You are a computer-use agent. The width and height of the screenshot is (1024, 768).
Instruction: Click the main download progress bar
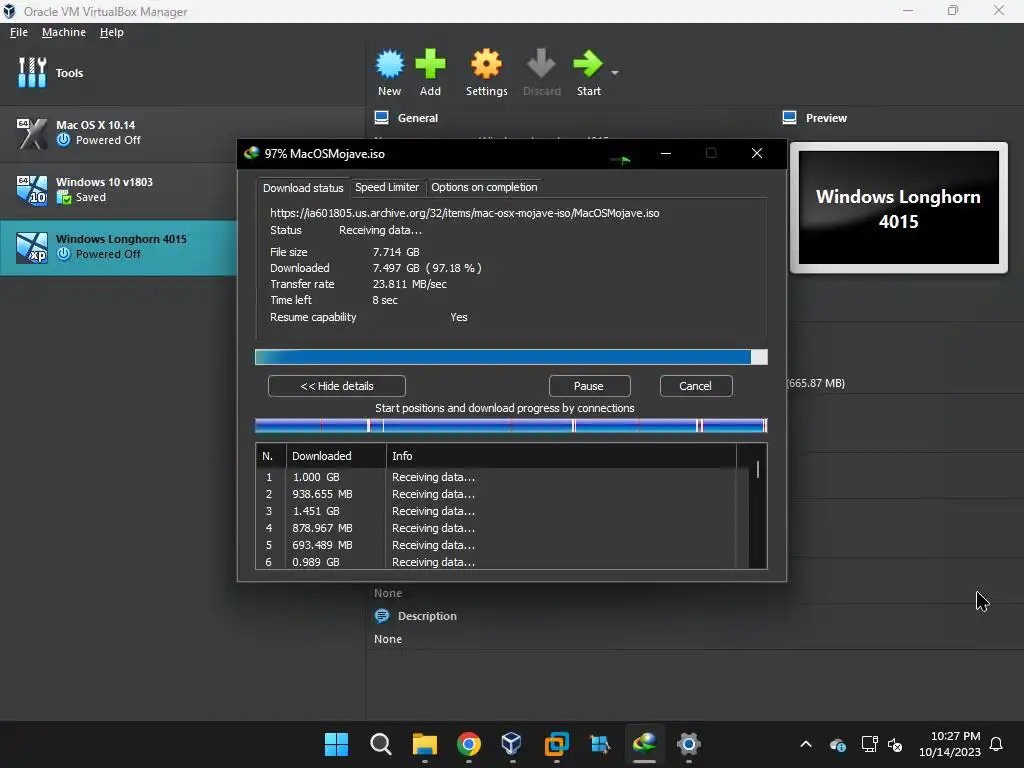(x=511, y=357)
